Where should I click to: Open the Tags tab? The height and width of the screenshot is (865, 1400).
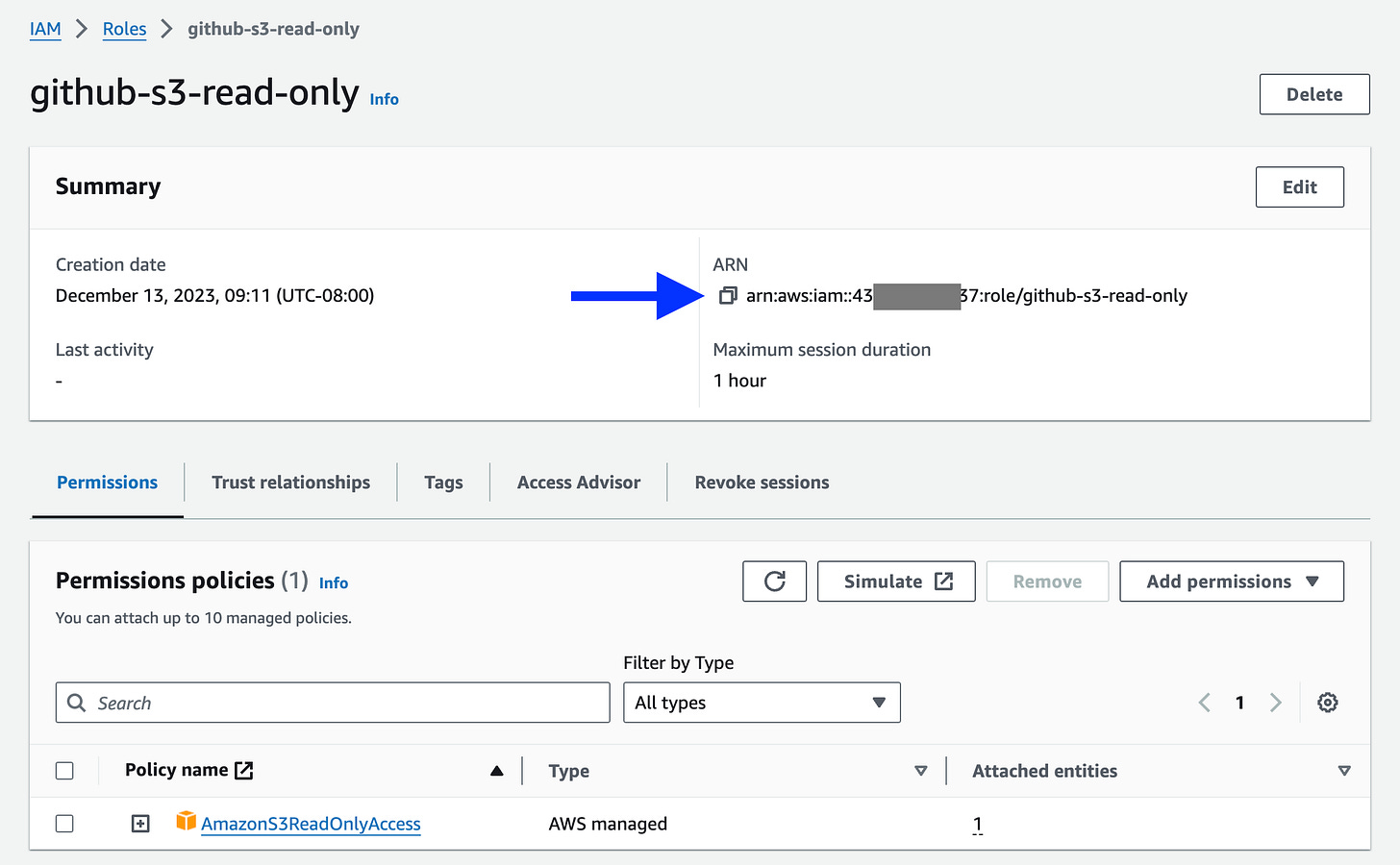443,482
